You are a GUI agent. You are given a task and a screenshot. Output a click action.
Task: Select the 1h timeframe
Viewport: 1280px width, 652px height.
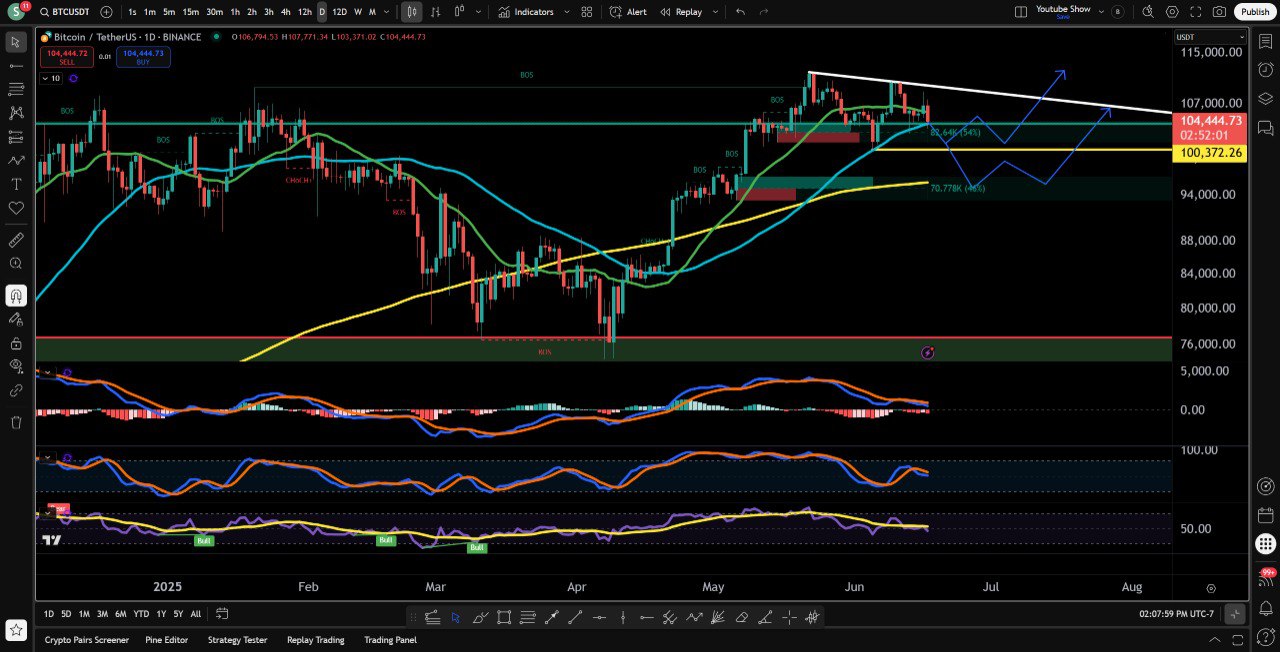coord(235,12)
